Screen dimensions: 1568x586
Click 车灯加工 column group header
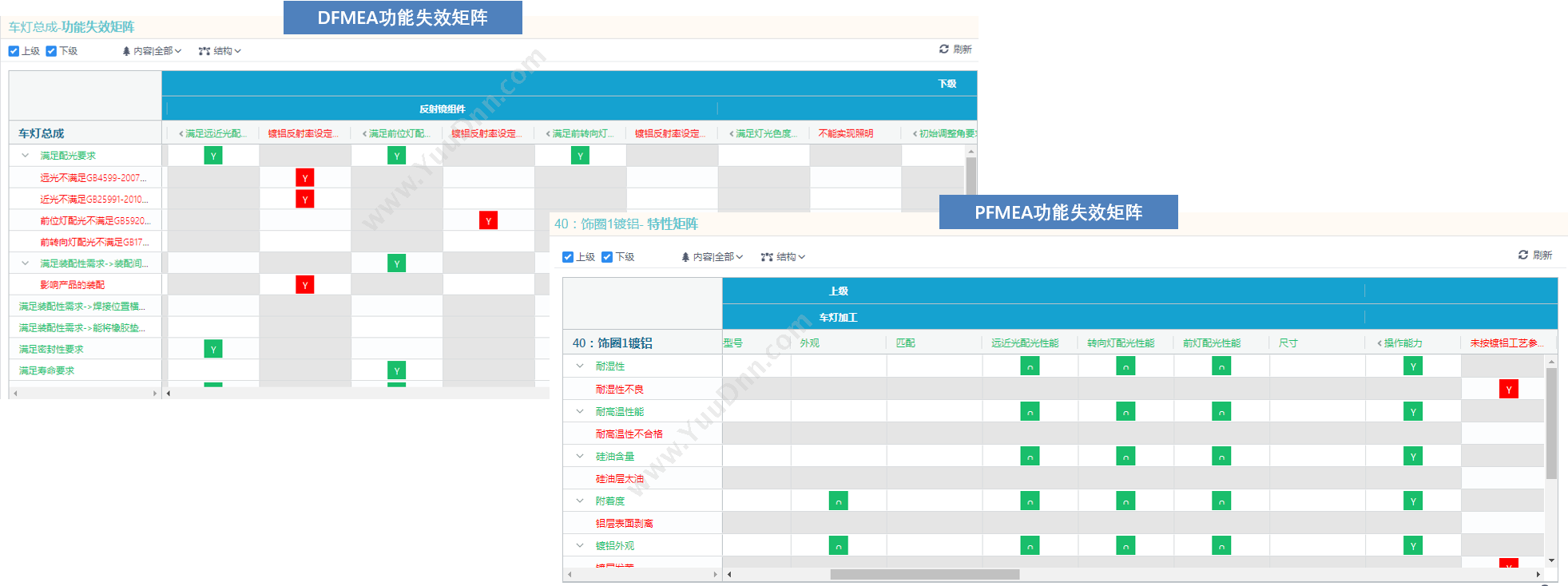(x=1044, y=317)
